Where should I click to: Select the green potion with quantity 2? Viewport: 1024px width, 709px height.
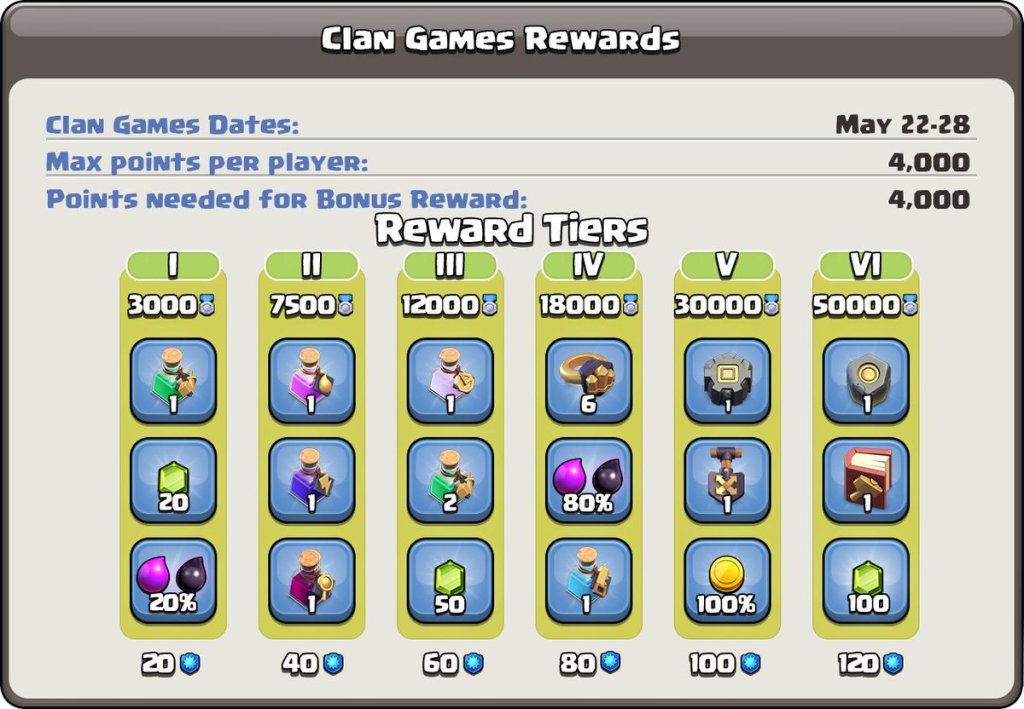pos(450,481)
